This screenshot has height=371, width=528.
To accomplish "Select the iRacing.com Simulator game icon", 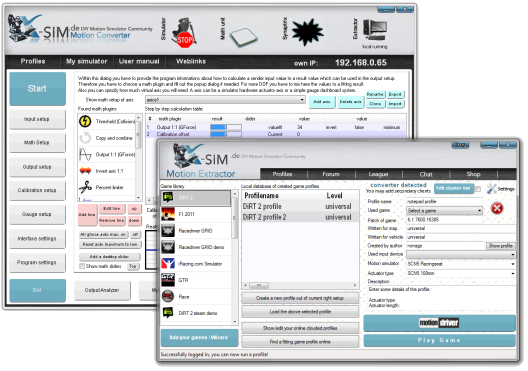I will pos(168,264).
